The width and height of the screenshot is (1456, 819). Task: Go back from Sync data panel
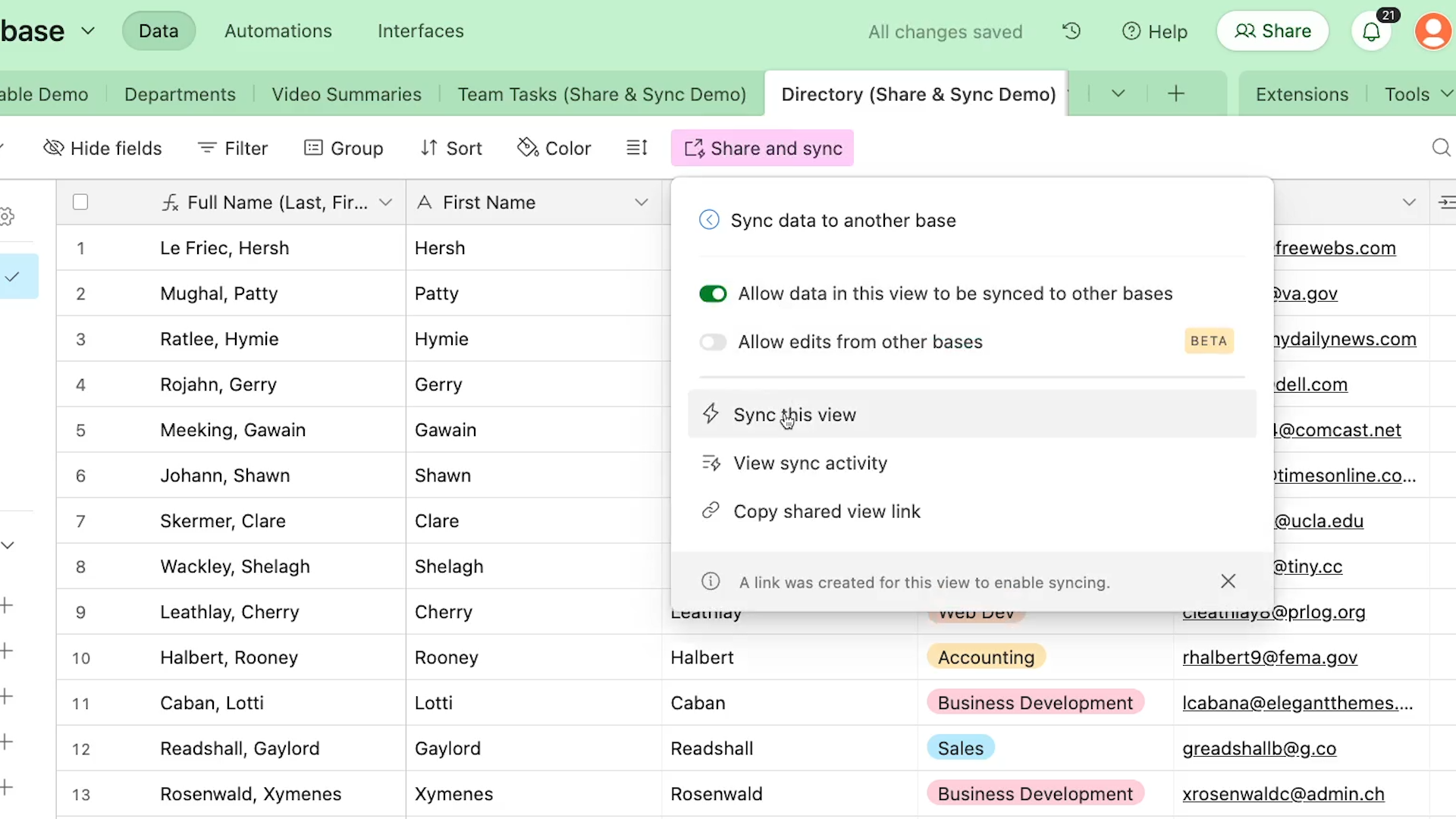pyautogui.click(x=709, y=220)
